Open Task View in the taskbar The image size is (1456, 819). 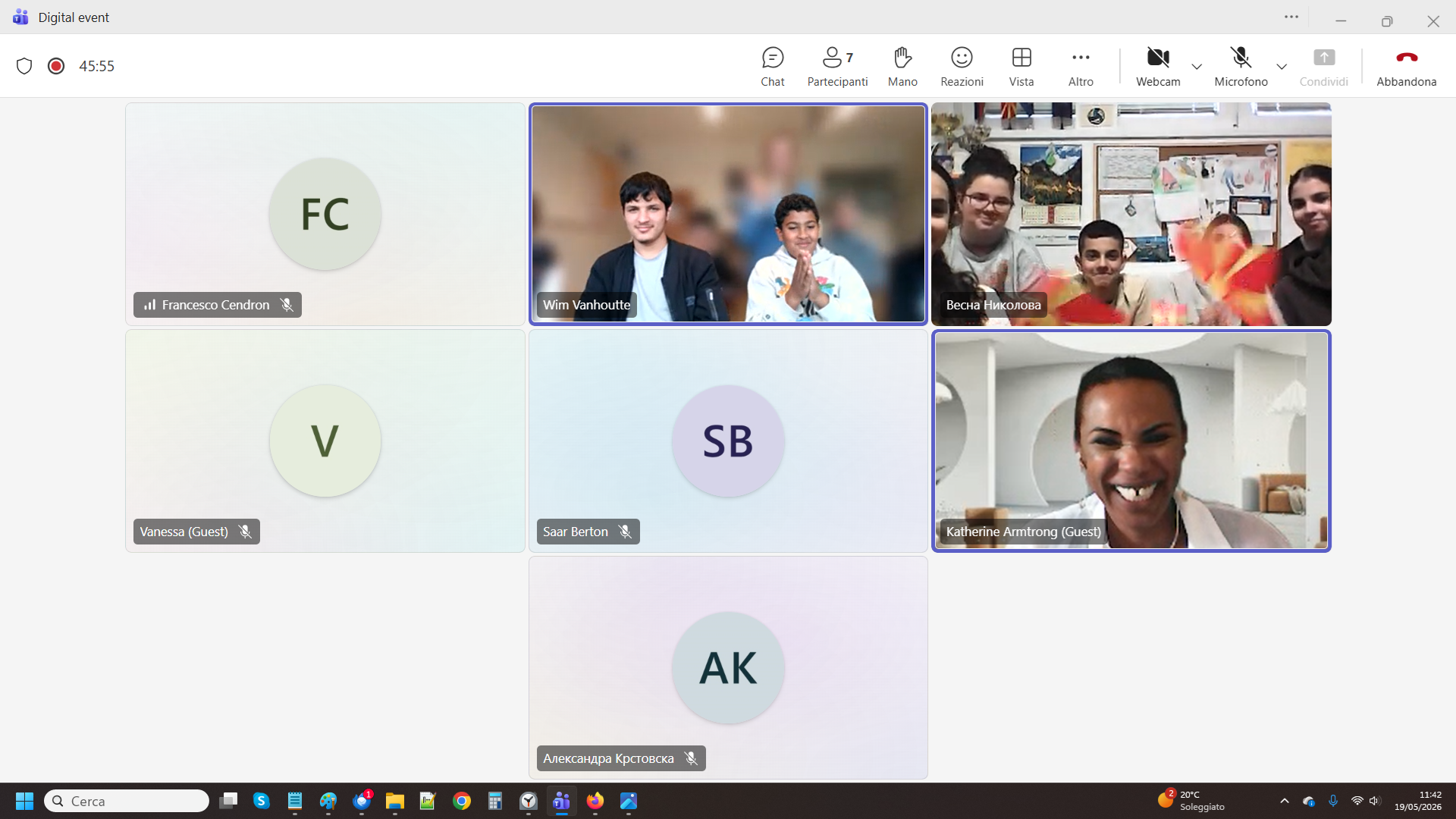[228, 801]
